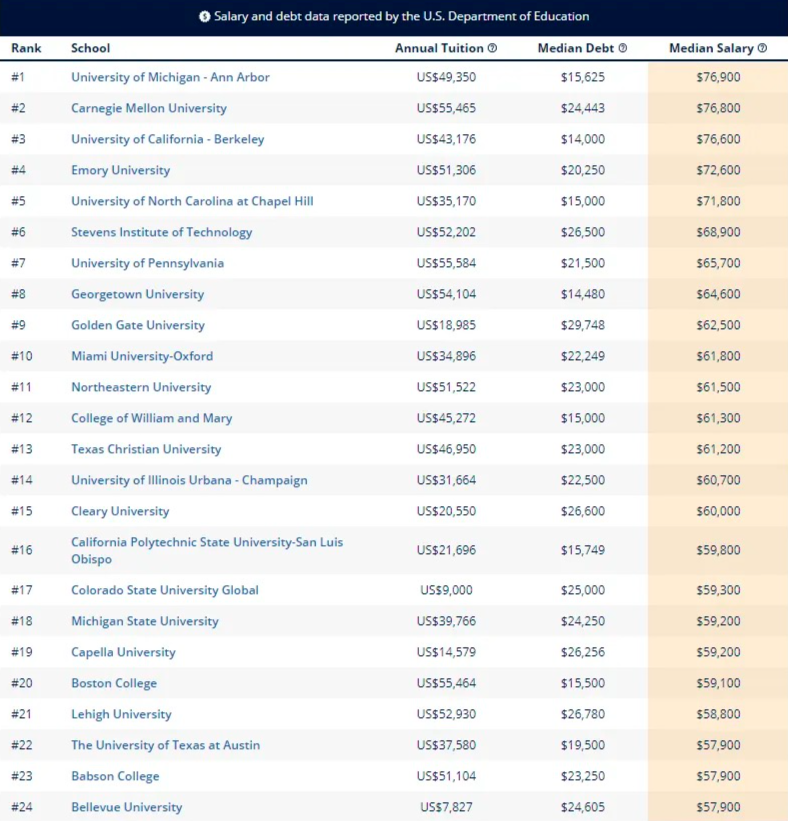Open Capella University link
788x821 pixels.
[x=123, y=652]
